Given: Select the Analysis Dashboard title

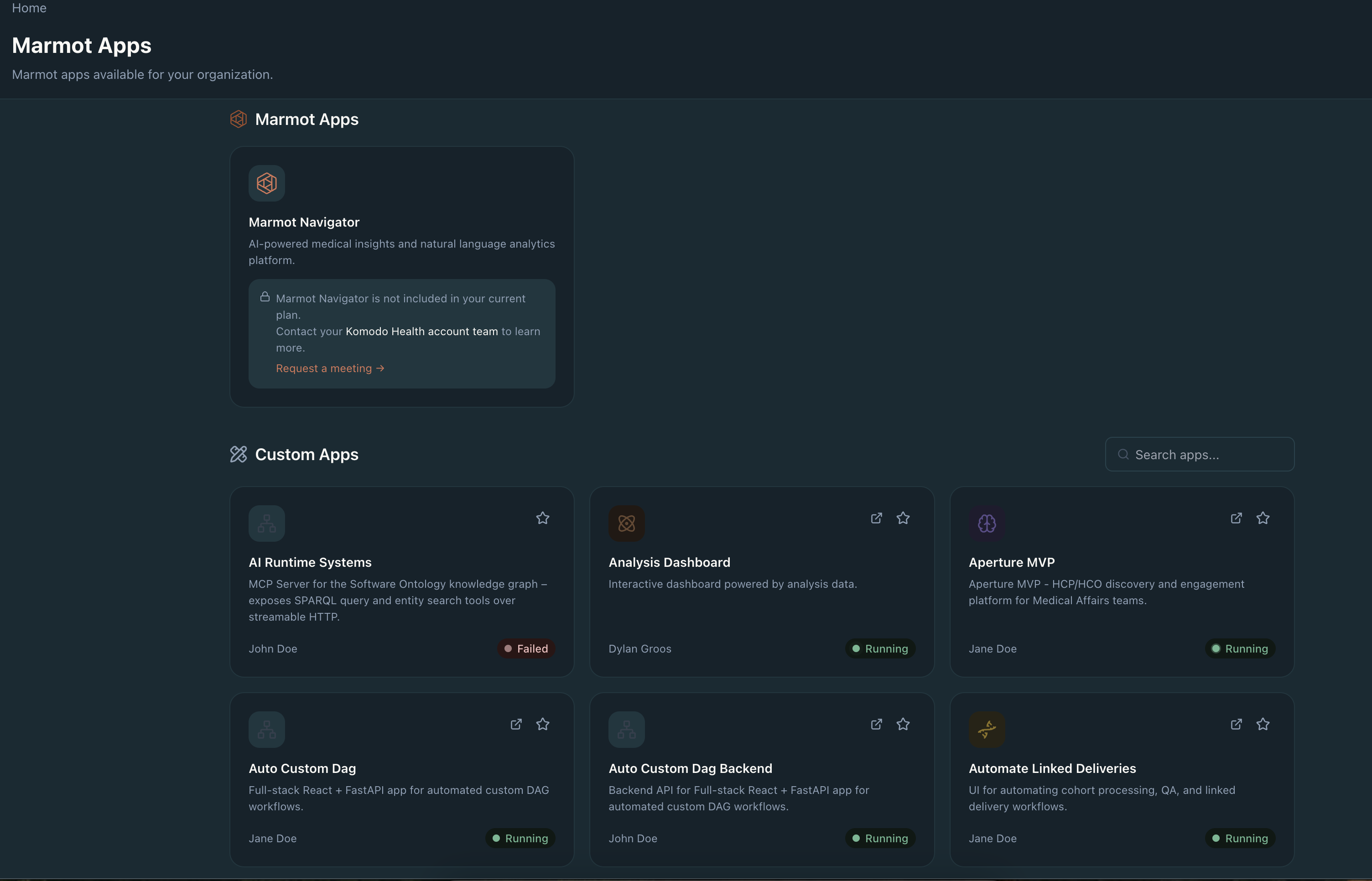Looking at the screenshot, I should 670,562.
